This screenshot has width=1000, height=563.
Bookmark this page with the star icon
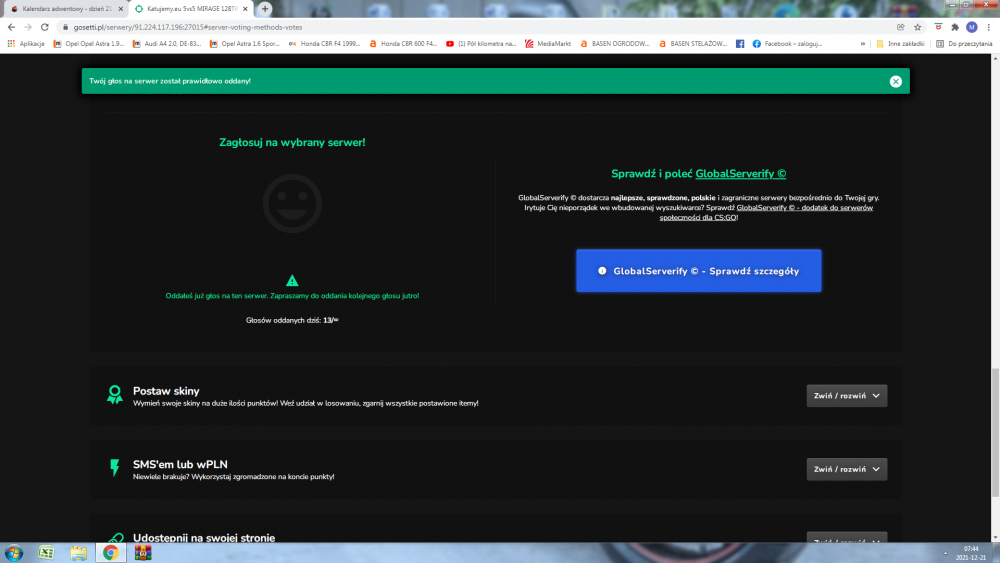click(x=918, y=27)
